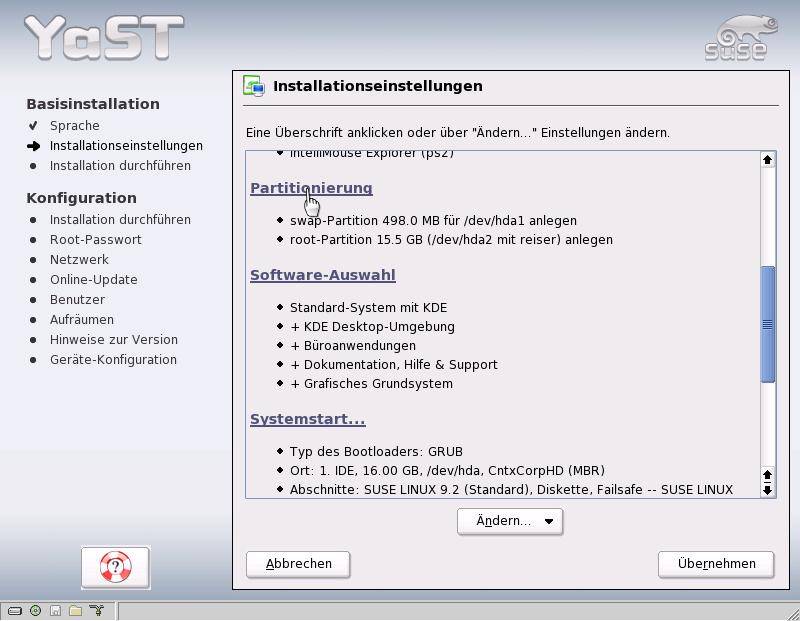The image size is (800, 621).
Task: Select the Online-Update step
Action: 93,280
